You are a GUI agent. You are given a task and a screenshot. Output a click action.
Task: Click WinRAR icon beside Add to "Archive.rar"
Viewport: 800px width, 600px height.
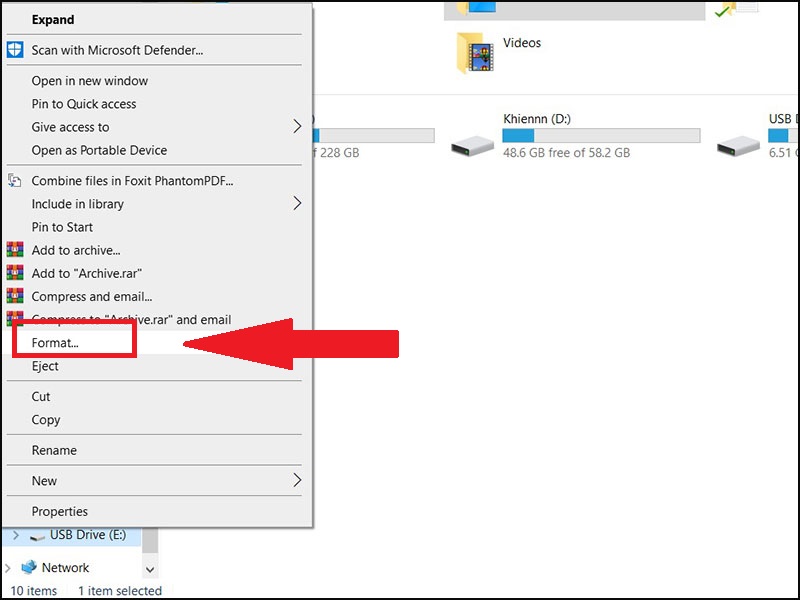(x=15, y=274)
